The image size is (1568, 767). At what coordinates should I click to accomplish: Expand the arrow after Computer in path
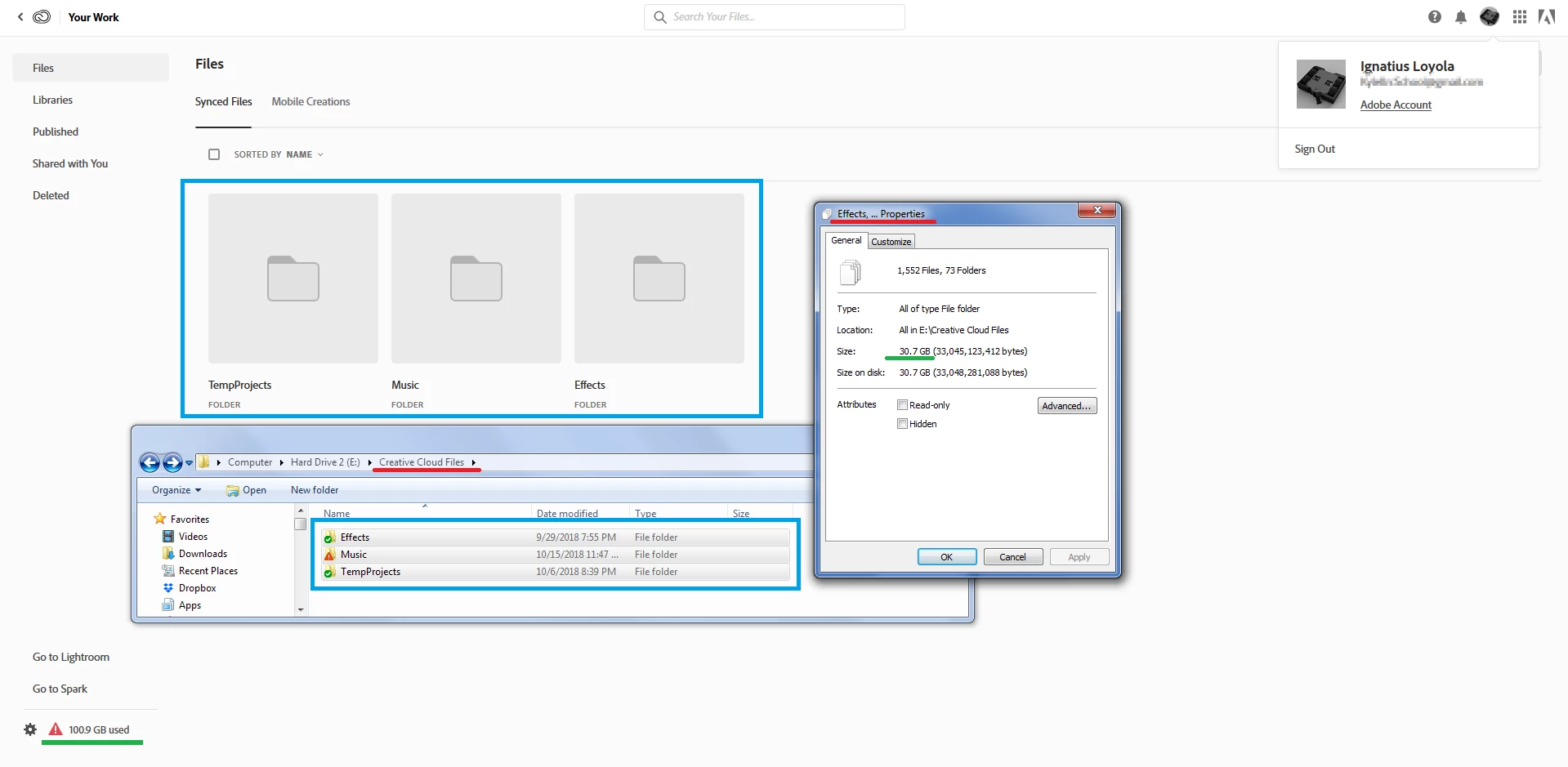281,462
